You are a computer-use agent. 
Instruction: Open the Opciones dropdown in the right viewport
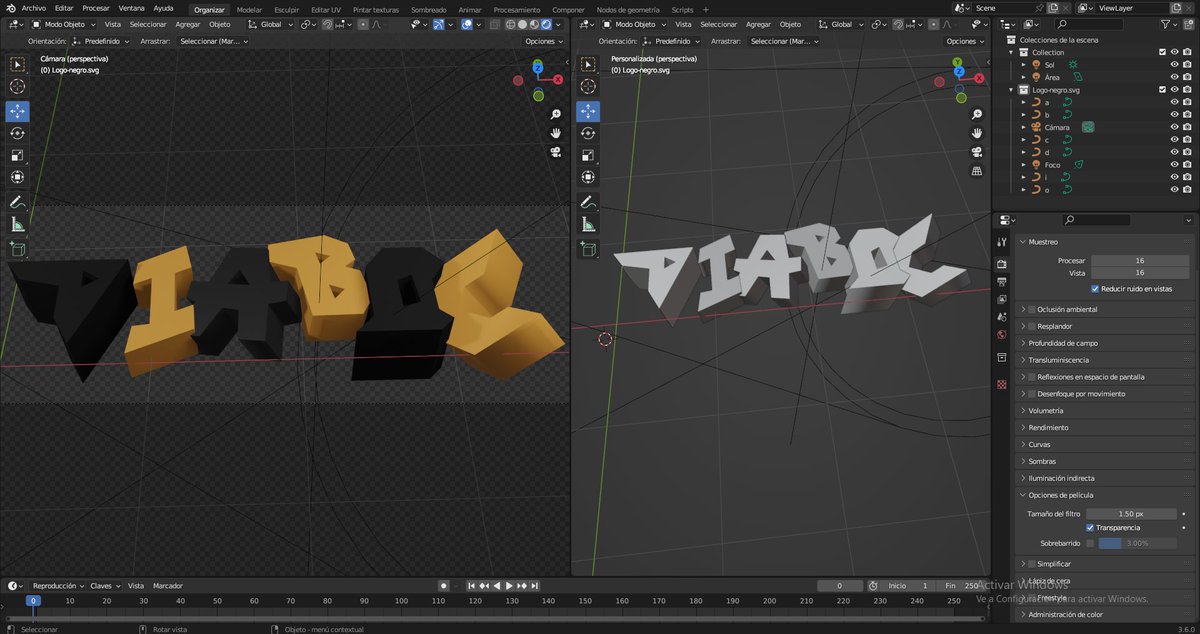pos(964,41)
